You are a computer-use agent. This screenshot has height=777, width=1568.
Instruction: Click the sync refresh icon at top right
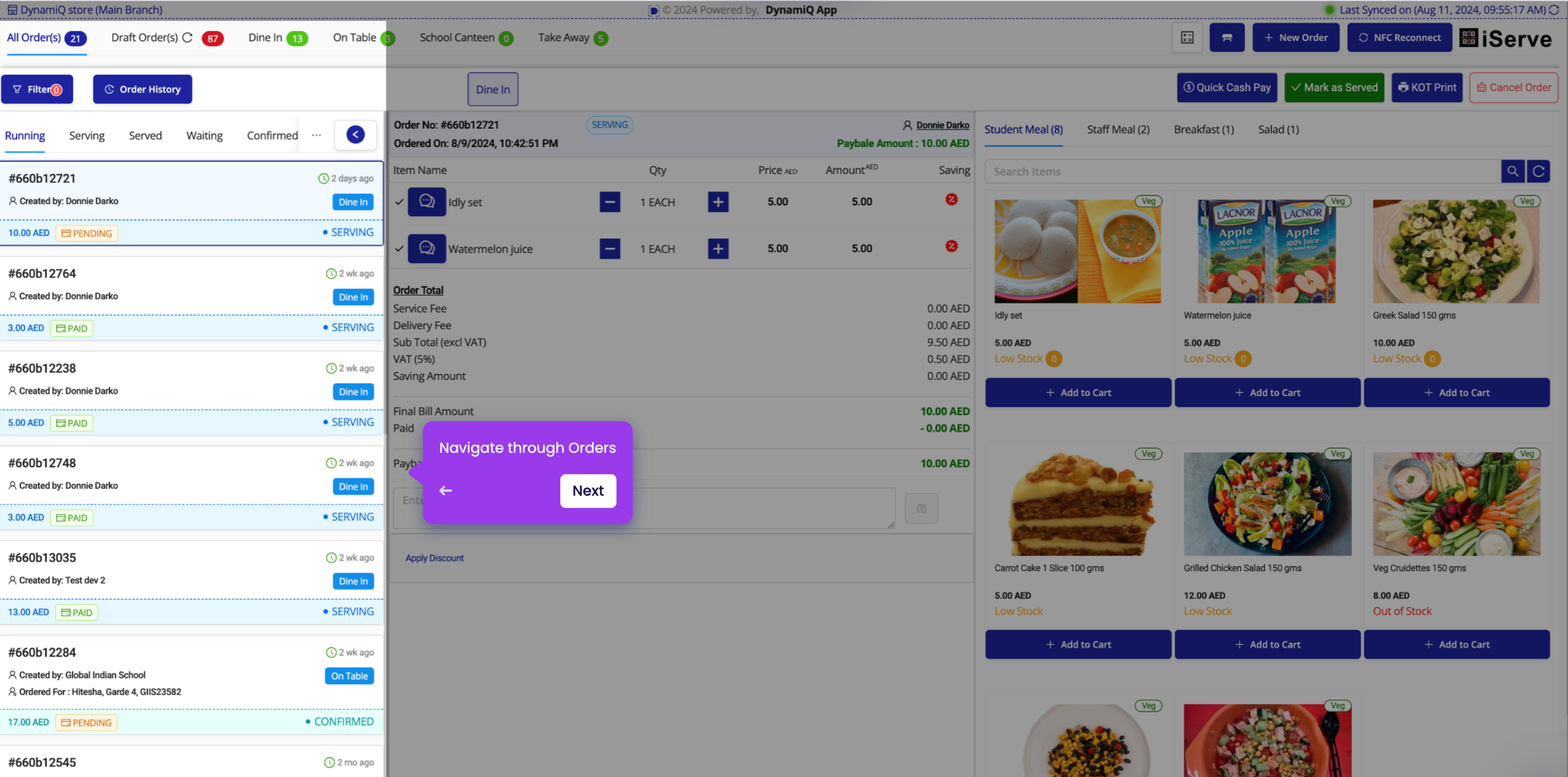pos(1554,10)
